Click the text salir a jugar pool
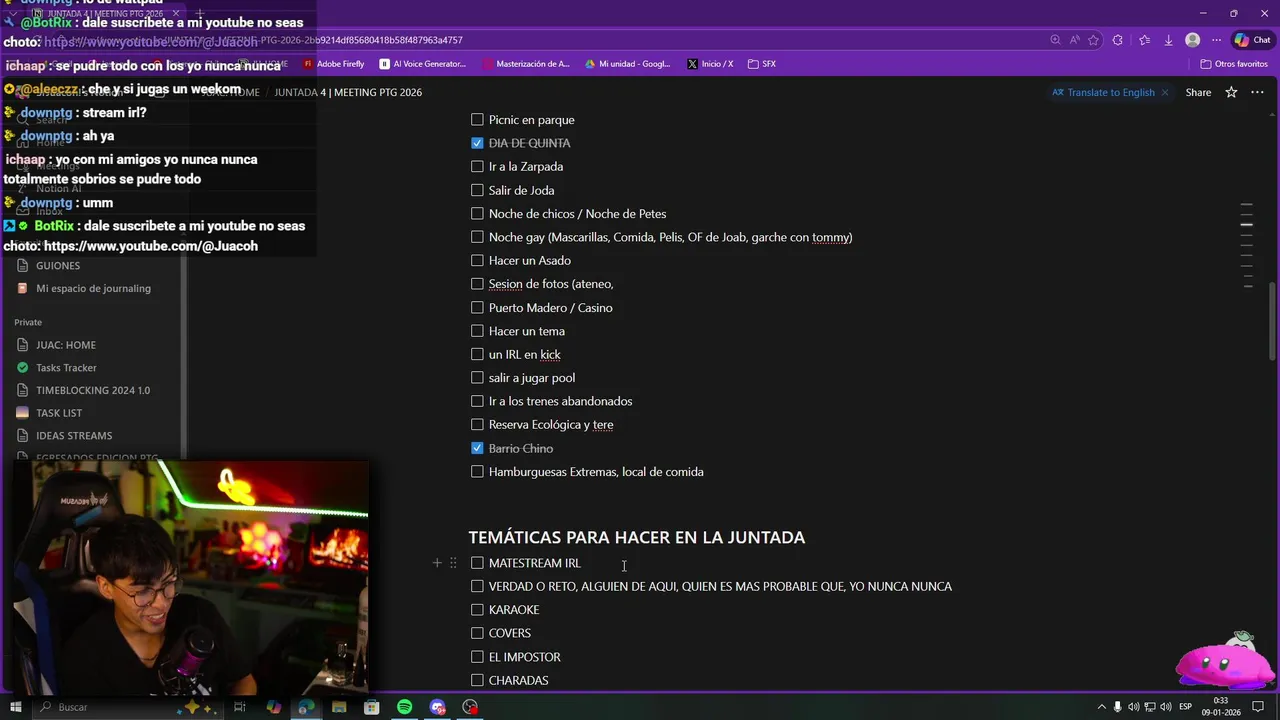The image size is (1280, 720). (x=531, y=378)
